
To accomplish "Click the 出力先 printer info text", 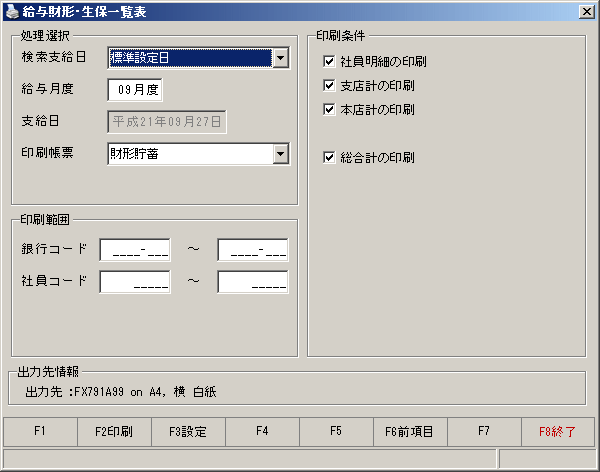I will [121, 392].
